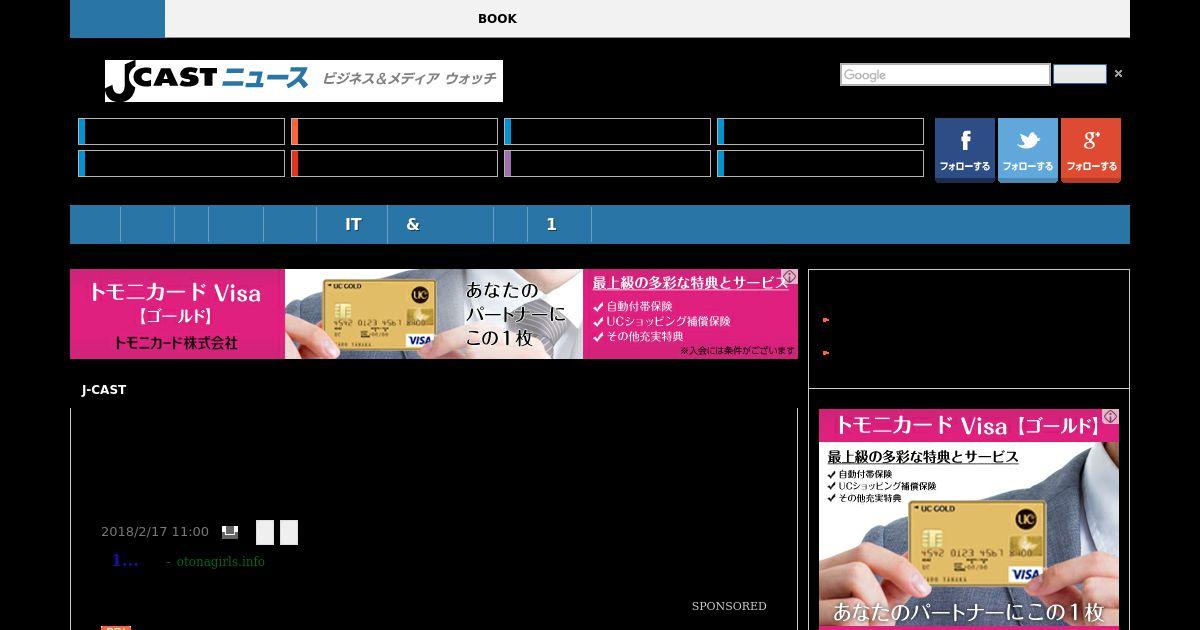The image size is (1200, 630).
Task: Click the Facebook follow icon
Action: pyautogui.click(x=965, y=150)
